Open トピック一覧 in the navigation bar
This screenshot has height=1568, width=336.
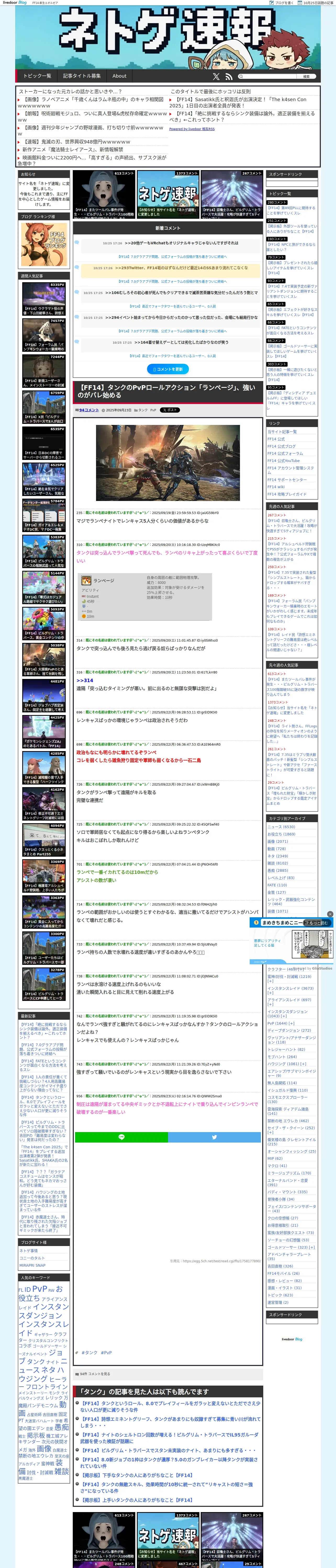coord(37,76)
